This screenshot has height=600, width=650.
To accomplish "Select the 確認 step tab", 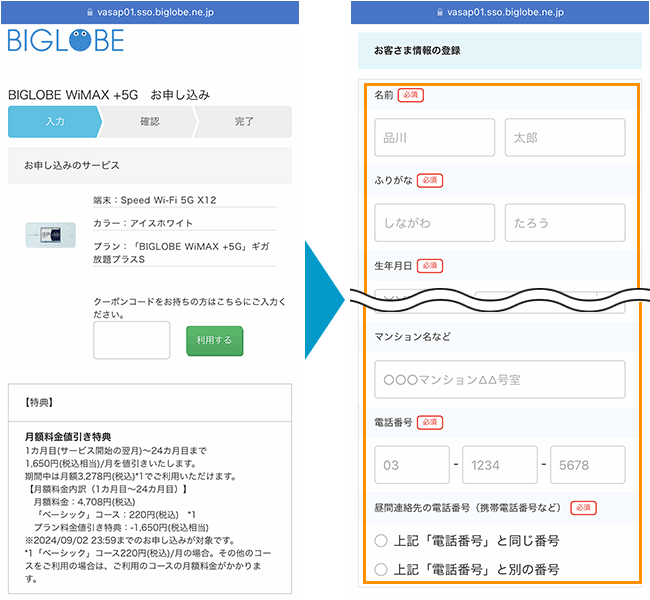I will (149, 121).
